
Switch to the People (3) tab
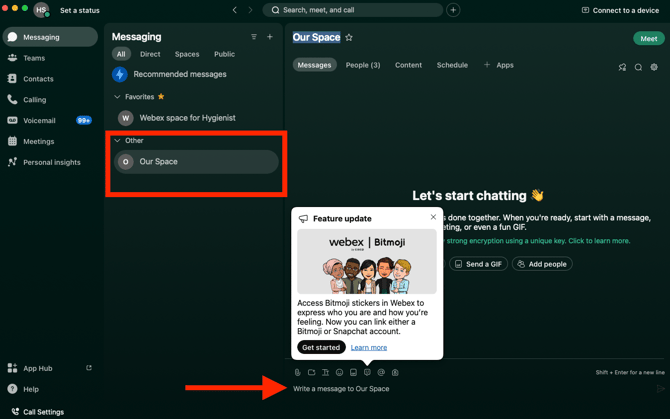click(363, 65)
